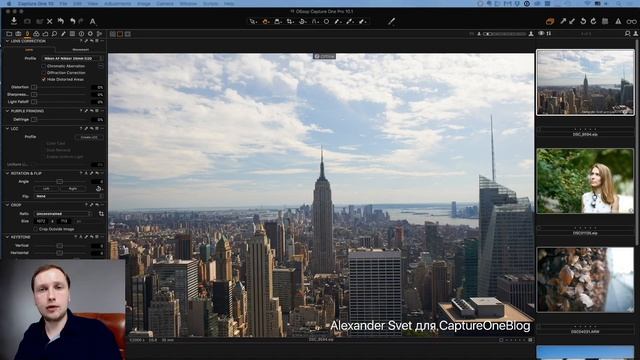This screenshot has height=360, width=640.
Task: Click the Import images icon
Action: pyautogui.click(x=14, y=21)
